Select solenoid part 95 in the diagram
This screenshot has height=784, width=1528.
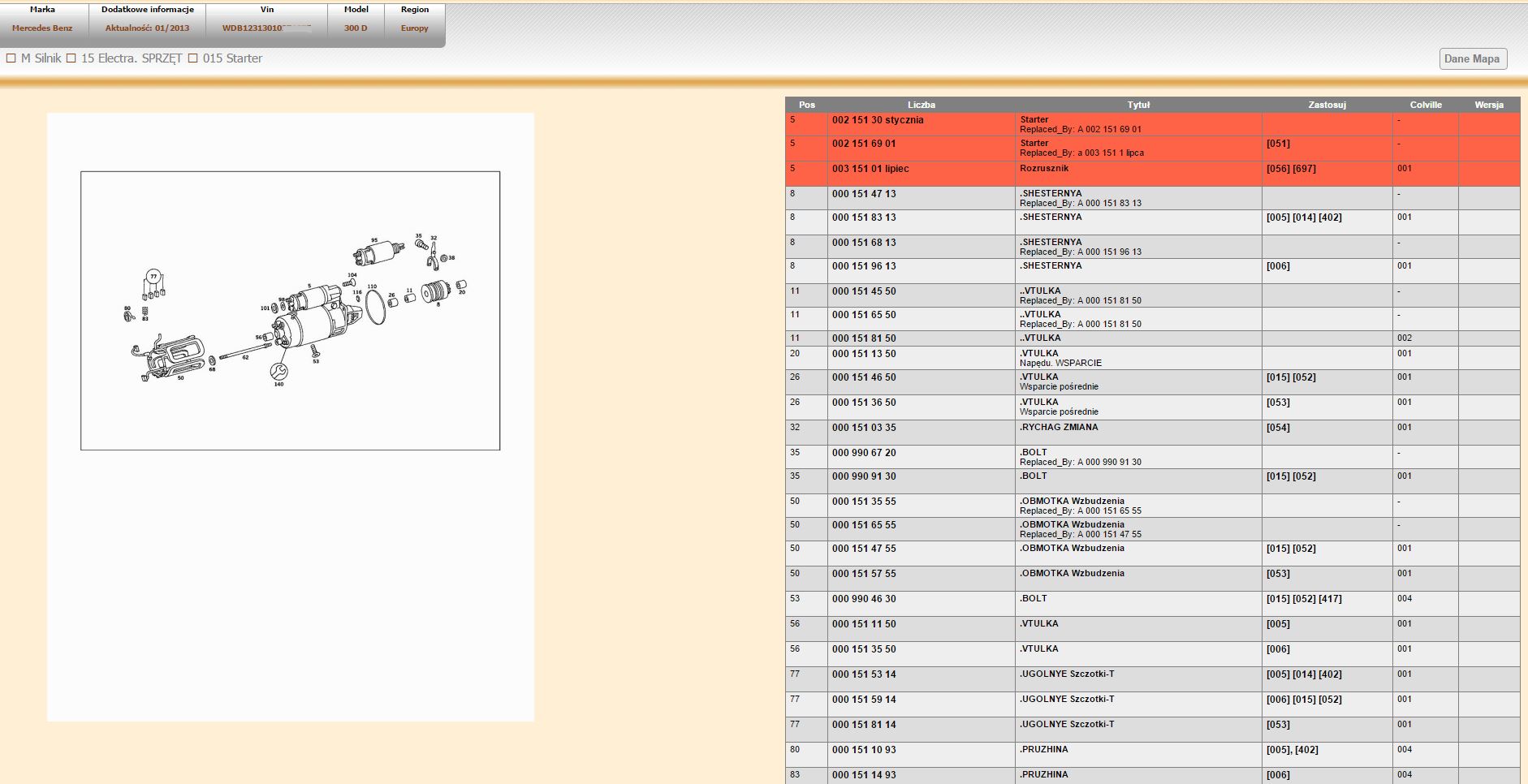point(377,253)
